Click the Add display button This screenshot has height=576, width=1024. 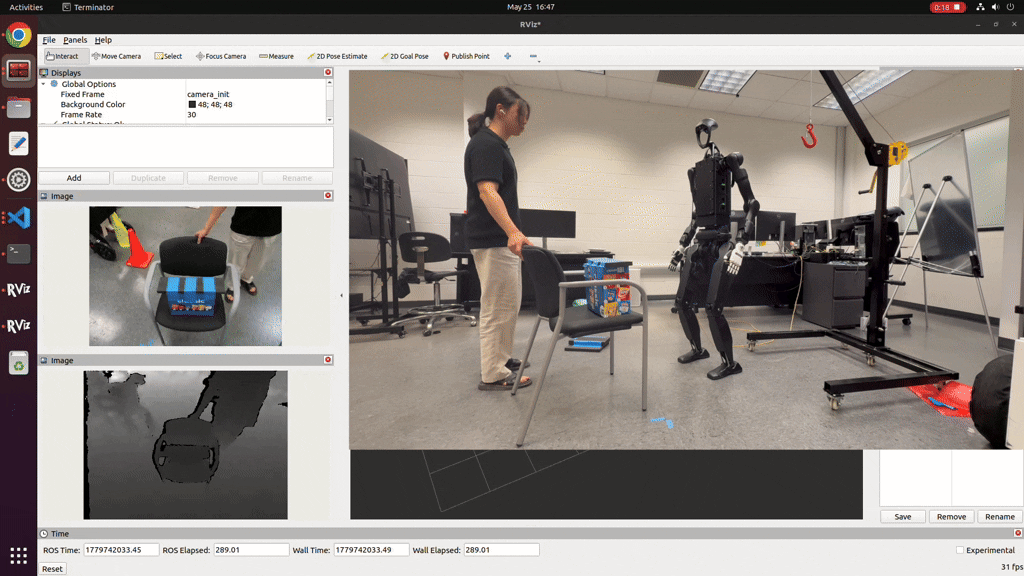click(74, 178)
